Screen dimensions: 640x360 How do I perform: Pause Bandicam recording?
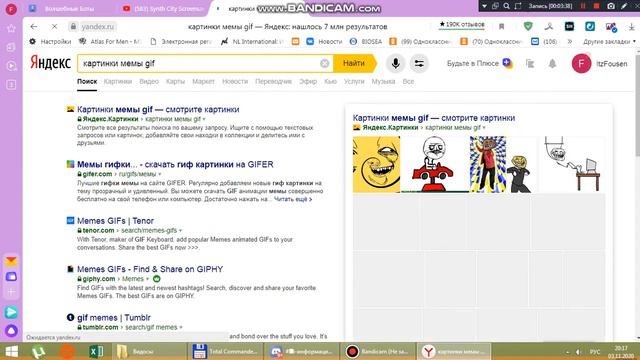tap(583, 6)
